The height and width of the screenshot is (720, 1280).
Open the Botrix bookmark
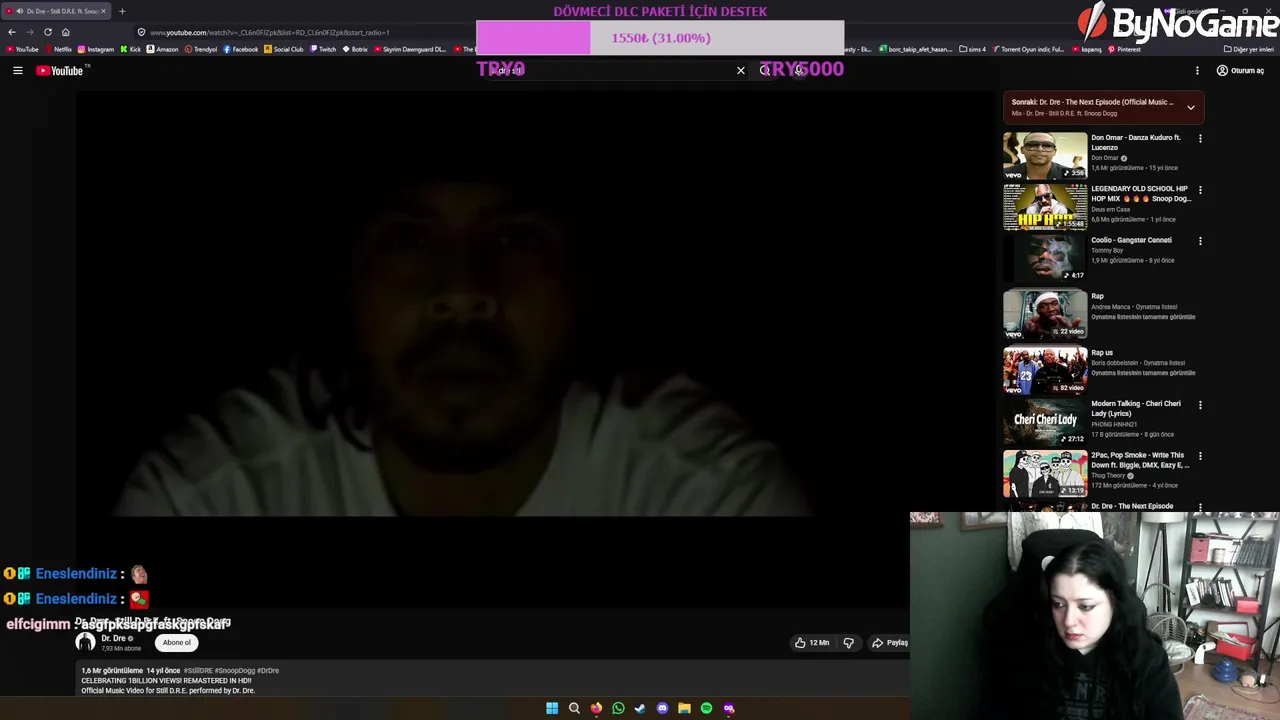point(355,49)
